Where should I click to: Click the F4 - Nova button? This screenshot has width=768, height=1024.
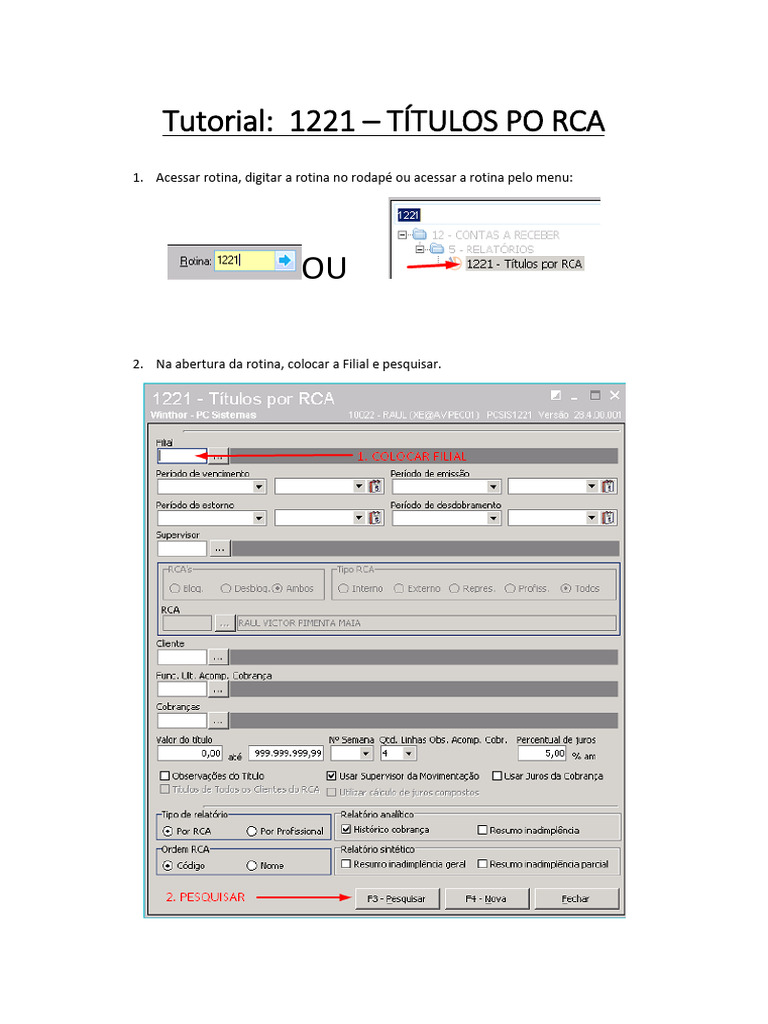(x=487, y=899)
